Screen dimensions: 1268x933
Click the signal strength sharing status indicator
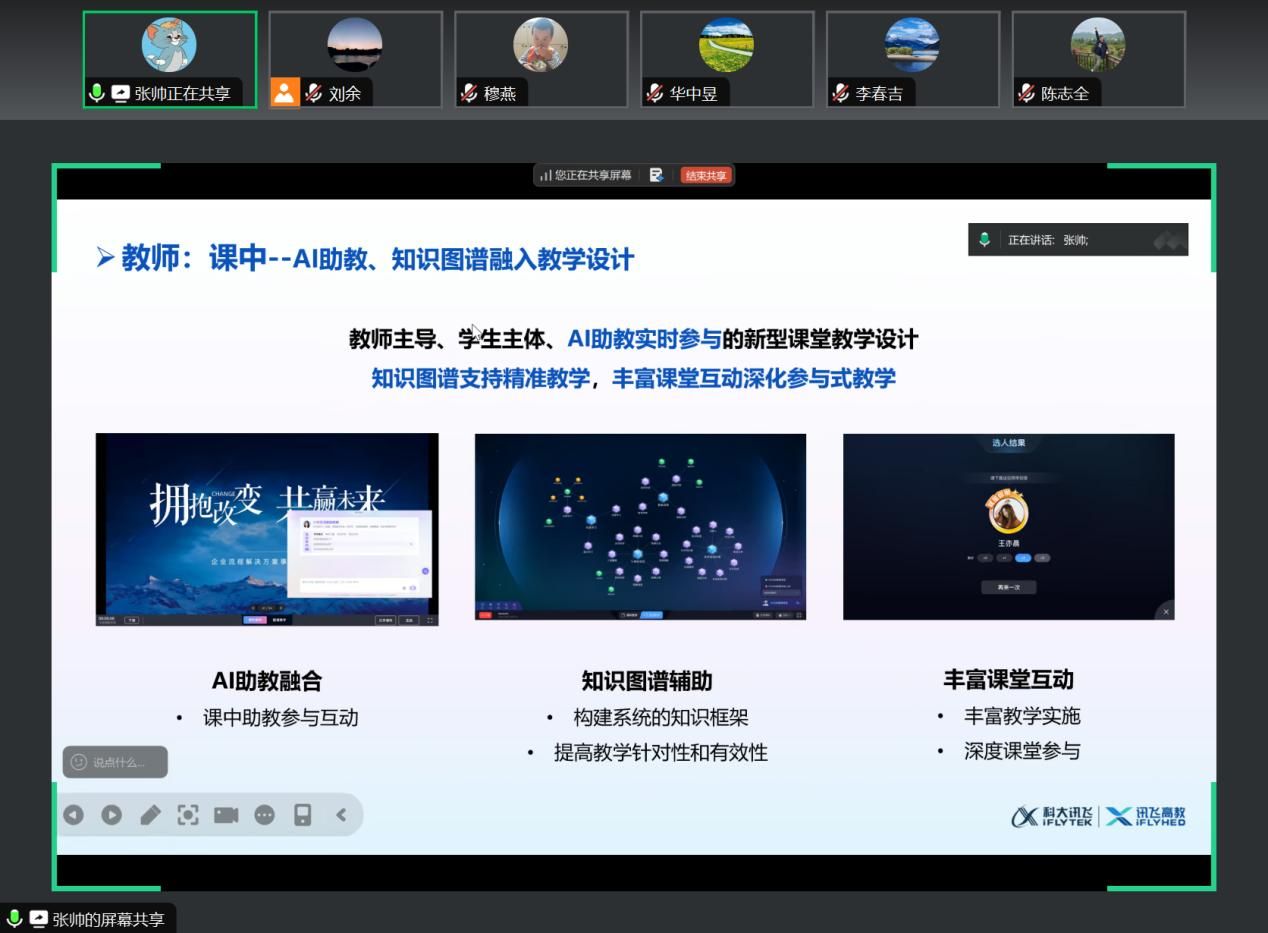546,176
